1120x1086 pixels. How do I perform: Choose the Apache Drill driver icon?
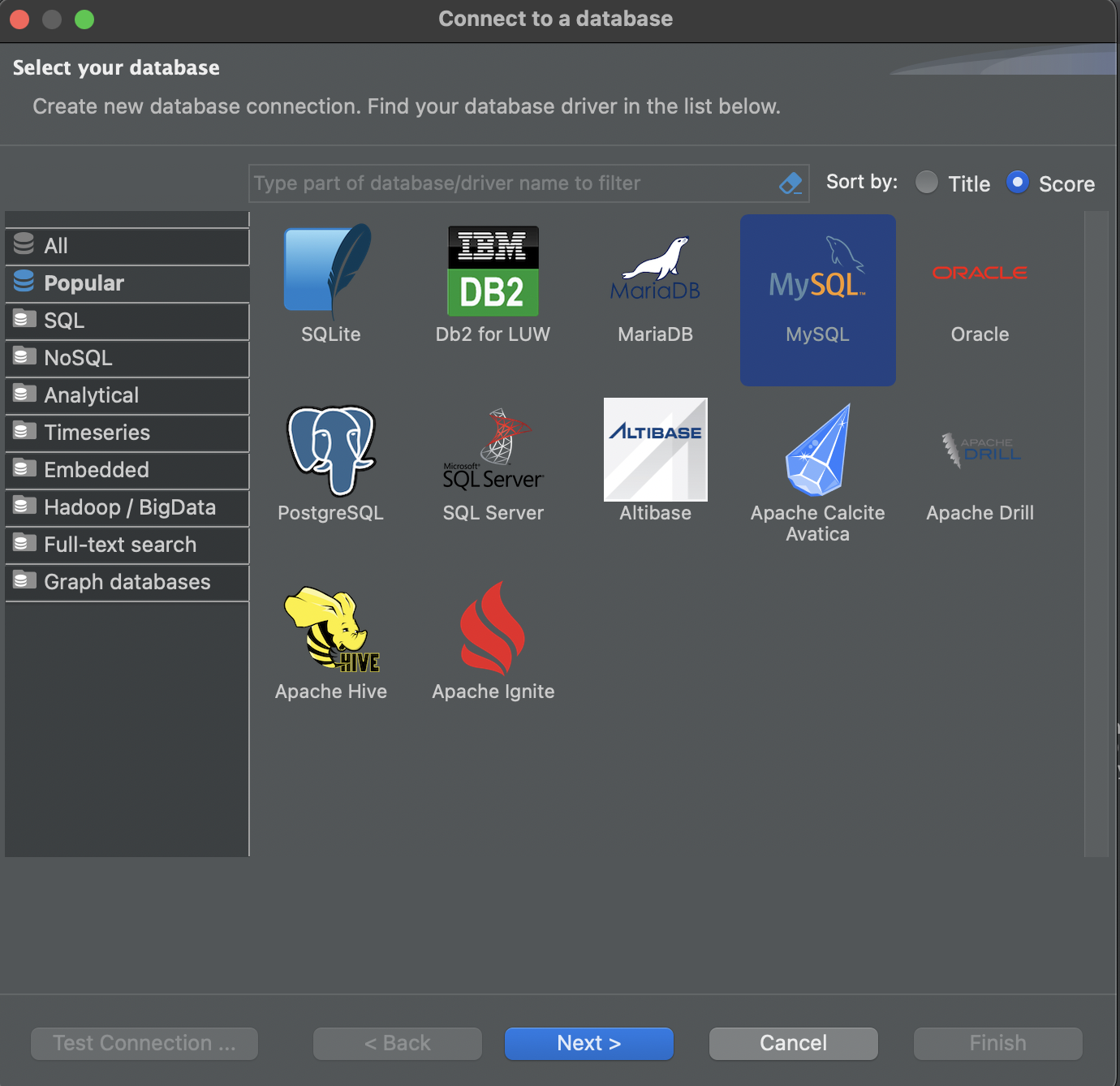(980, 450)
